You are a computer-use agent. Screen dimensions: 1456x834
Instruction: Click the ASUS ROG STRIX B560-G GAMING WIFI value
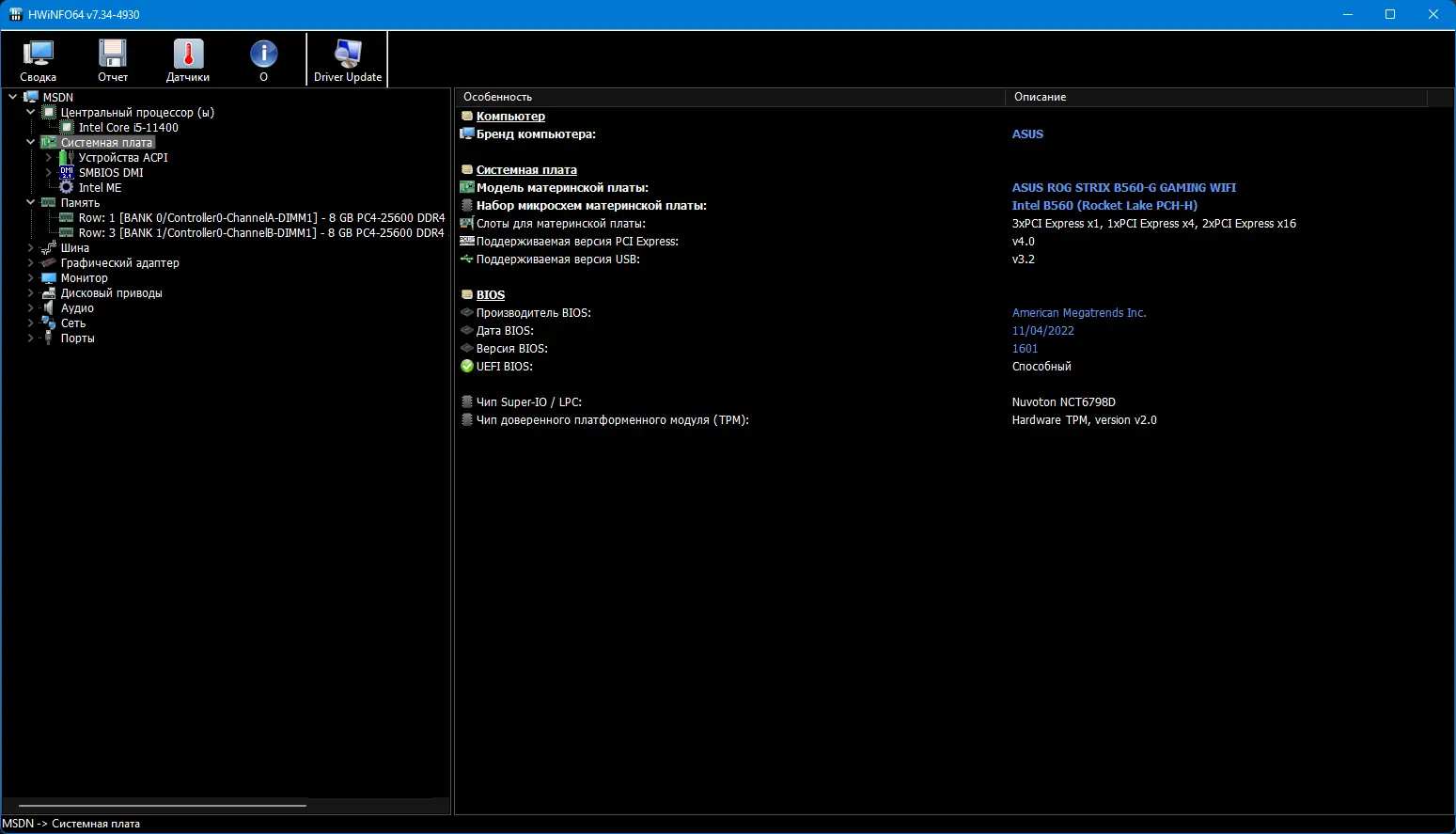[1124, 187]
